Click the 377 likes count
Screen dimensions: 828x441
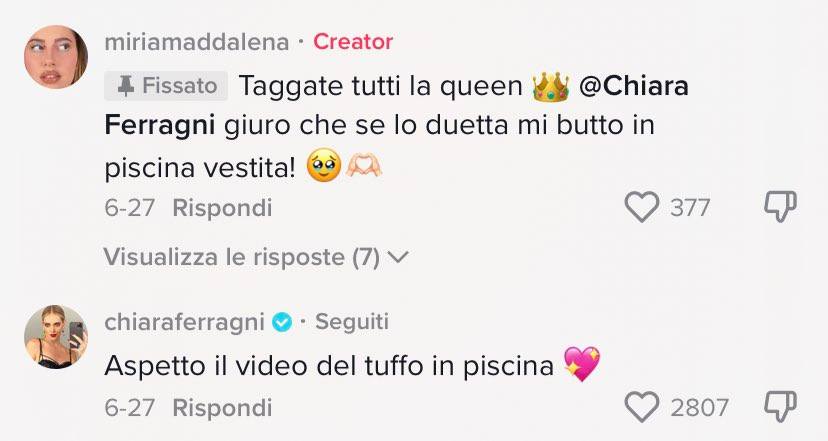click(690, 207)
